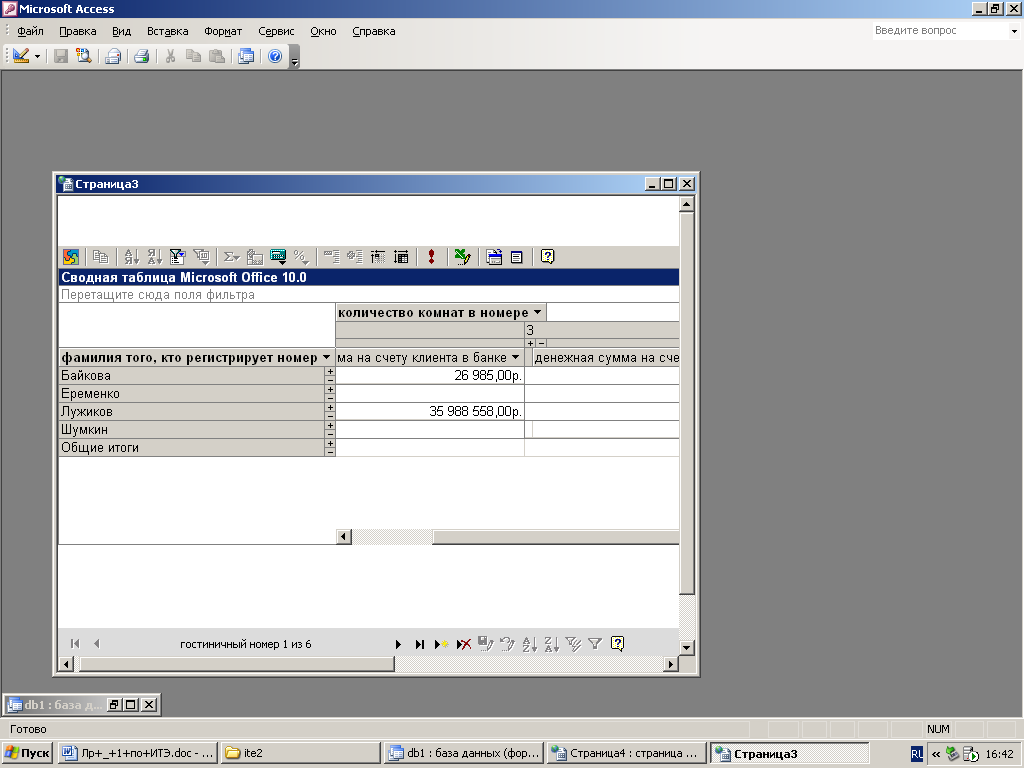
Task: Click the navigation bar Help icon
Action: pos(617,644)
